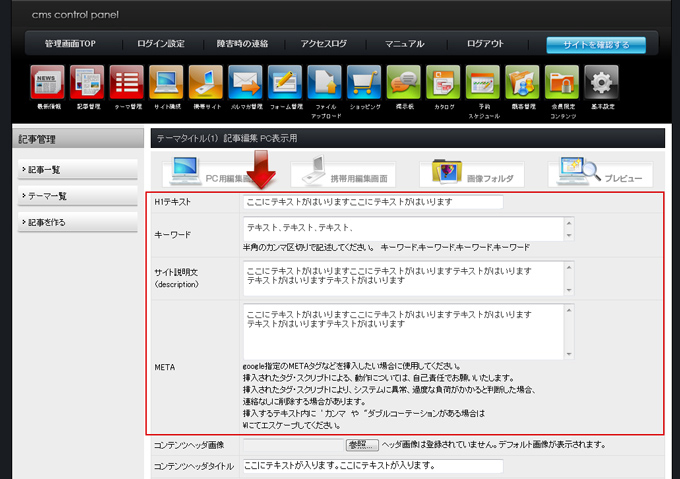Switch to the 携帯用編集画面 tab
This screenshot has width=680, height=479.
pos(349,173)
